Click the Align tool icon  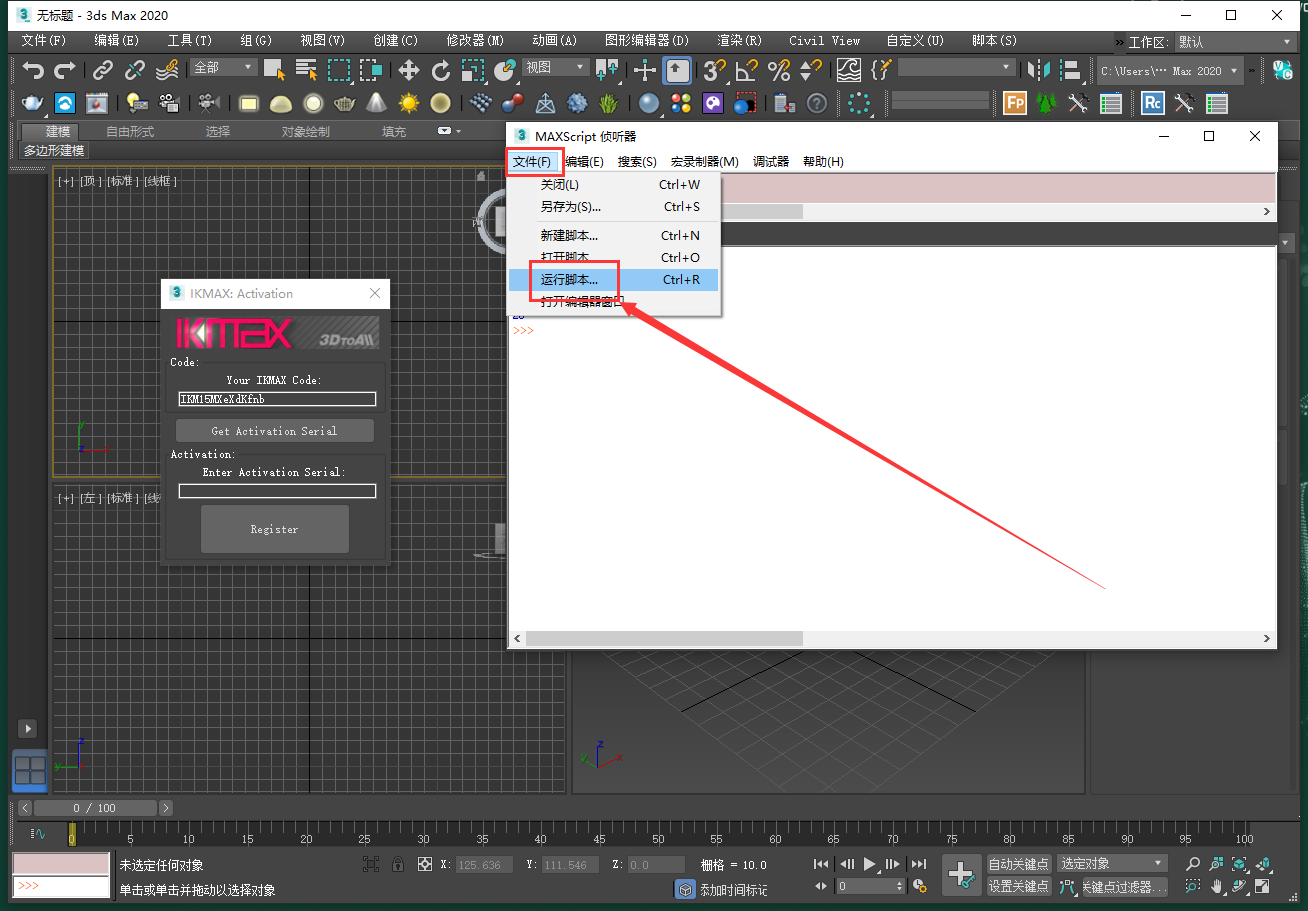point(1071,70)
